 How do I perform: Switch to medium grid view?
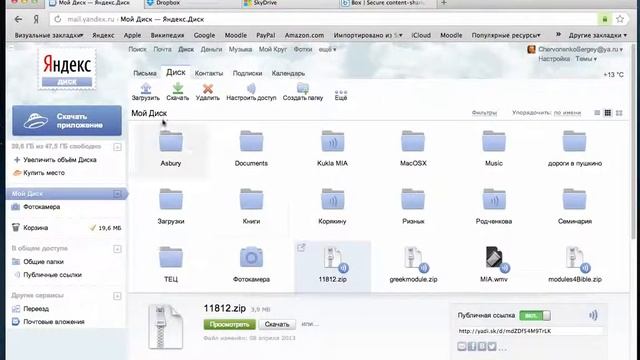608,113
